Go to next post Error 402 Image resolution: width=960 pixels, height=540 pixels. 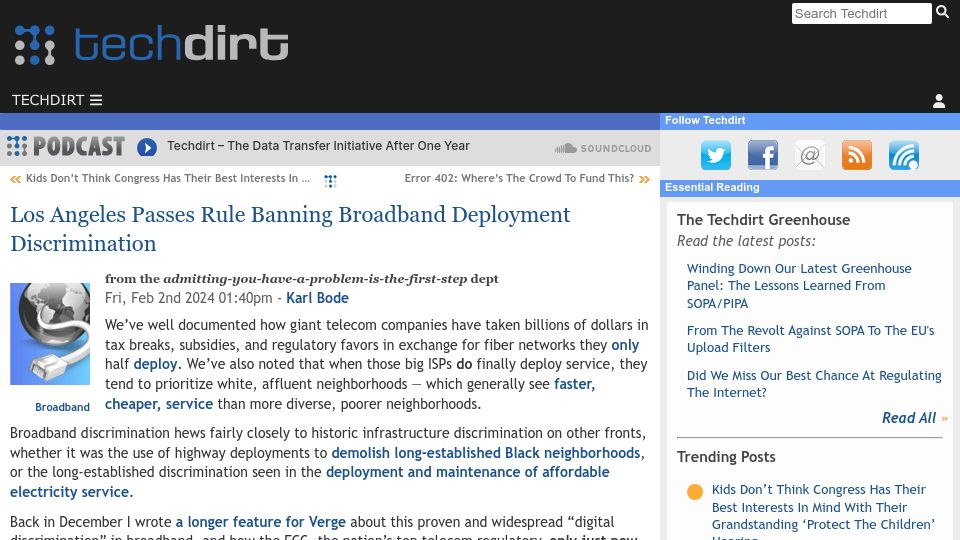519,178
